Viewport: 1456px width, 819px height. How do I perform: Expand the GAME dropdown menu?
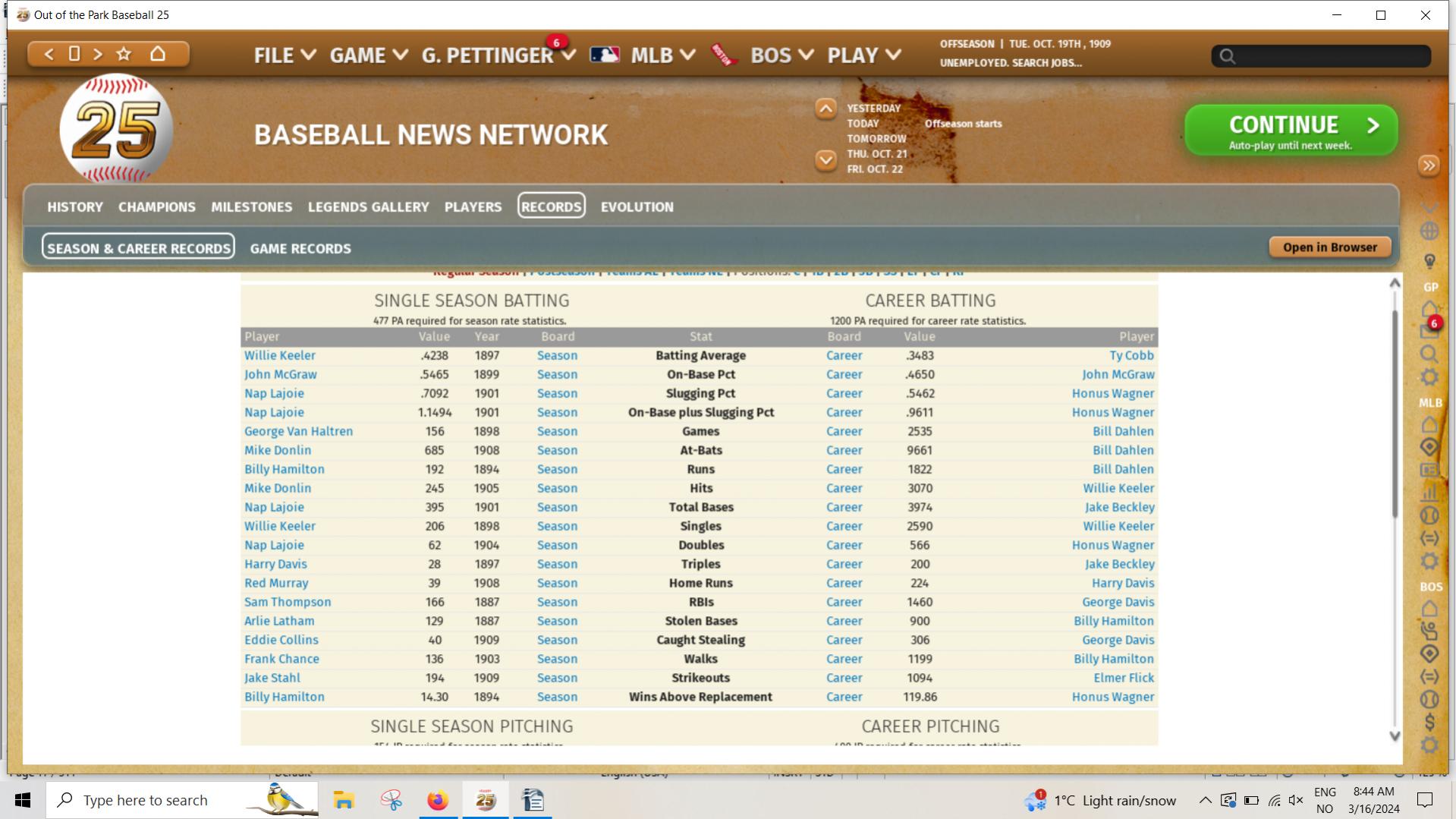(x=369, y=55)
